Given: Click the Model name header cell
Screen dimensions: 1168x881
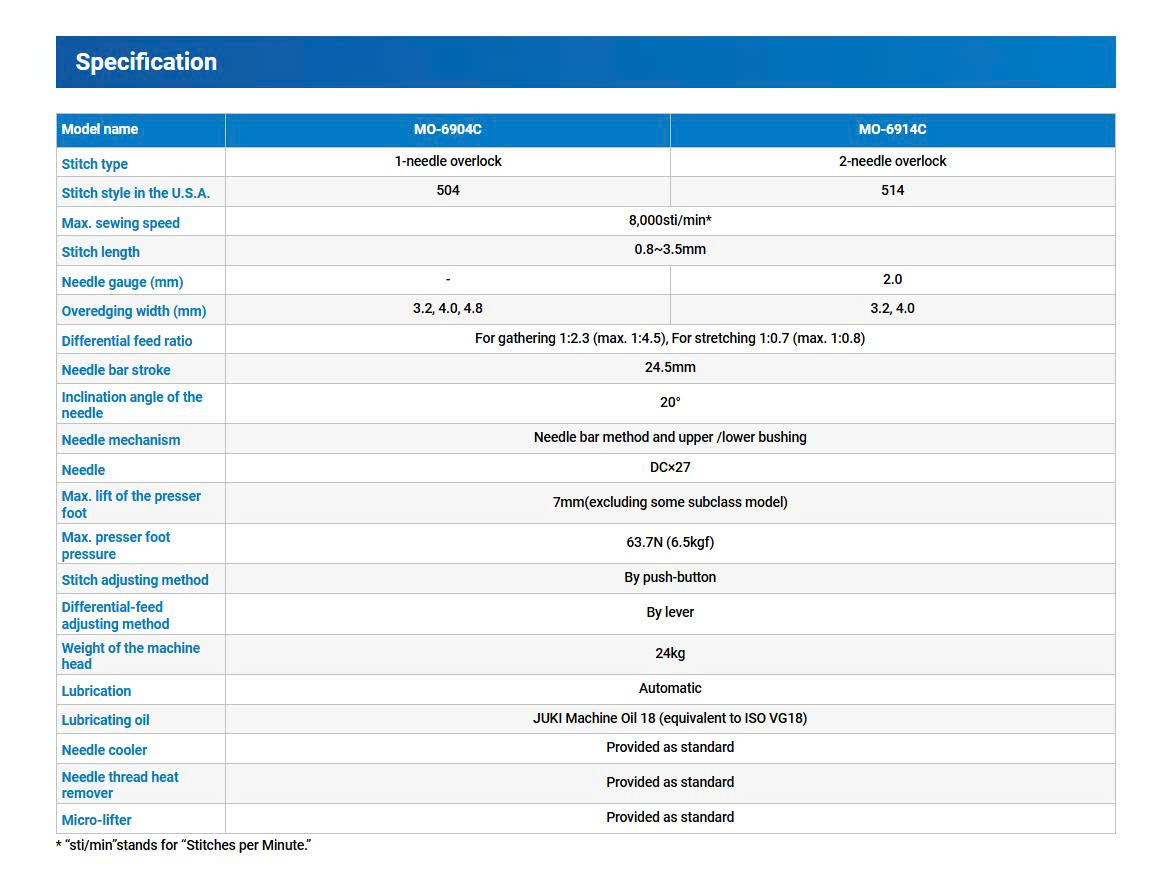Looking at the screenshot, I should (100, 130).
